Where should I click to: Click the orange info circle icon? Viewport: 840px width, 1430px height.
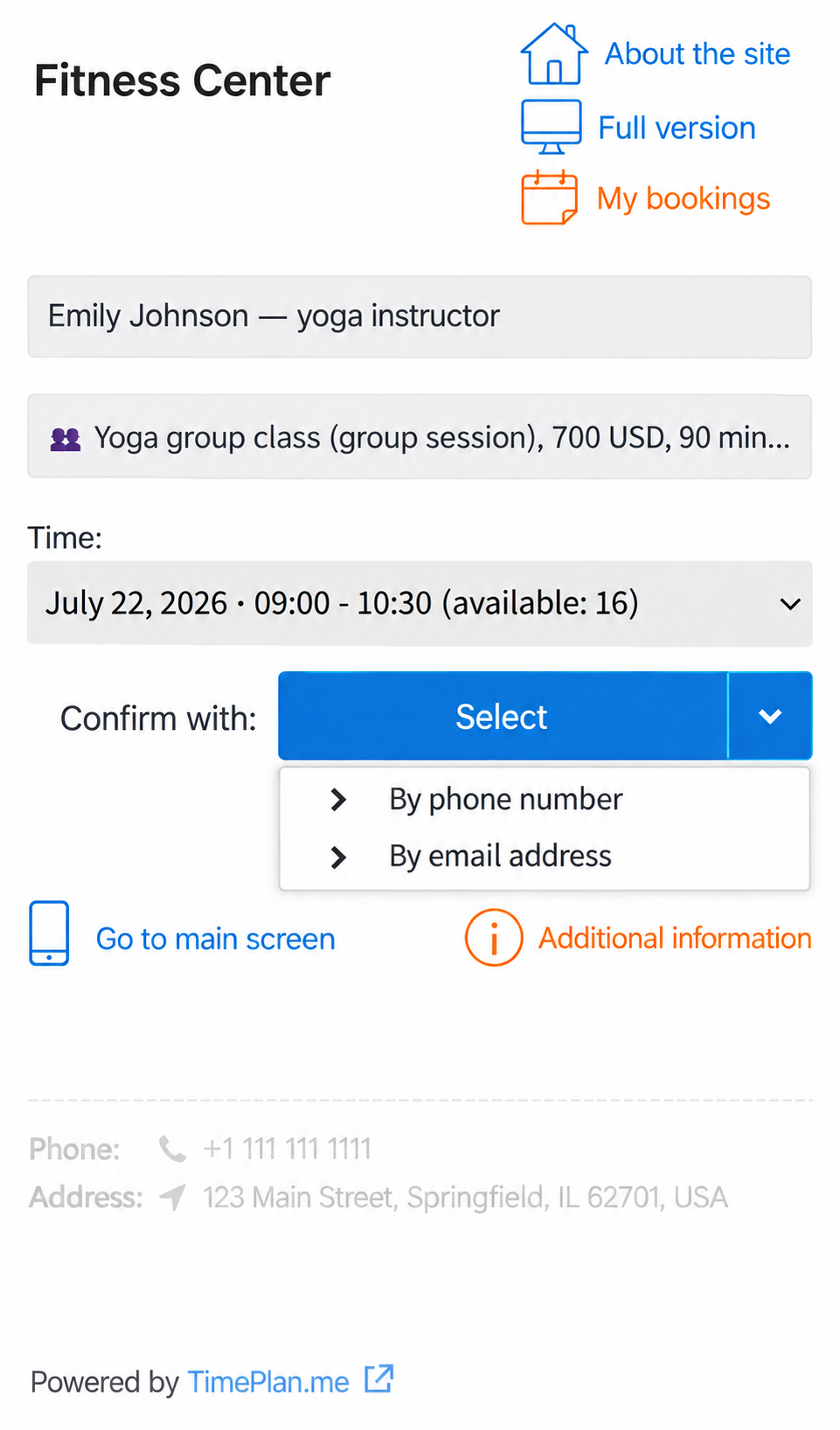click(x=494, y=938)
